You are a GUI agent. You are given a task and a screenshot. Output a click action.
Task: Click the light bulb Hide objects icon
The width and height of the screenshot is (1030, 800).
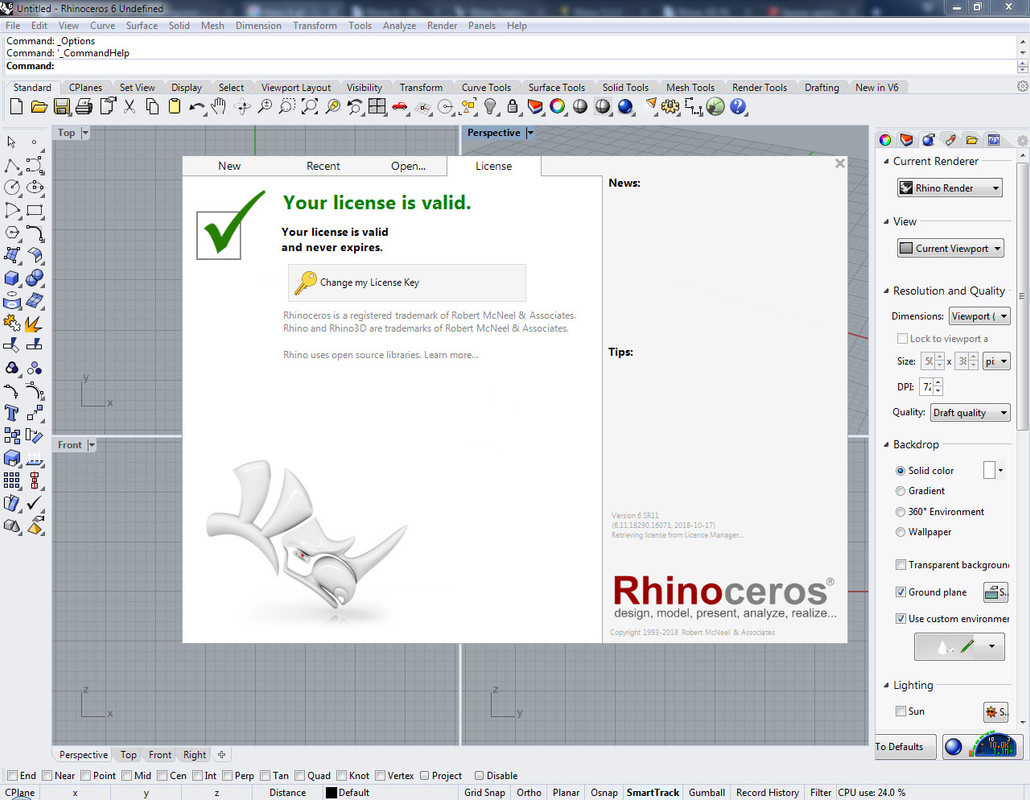click(490, 106)
